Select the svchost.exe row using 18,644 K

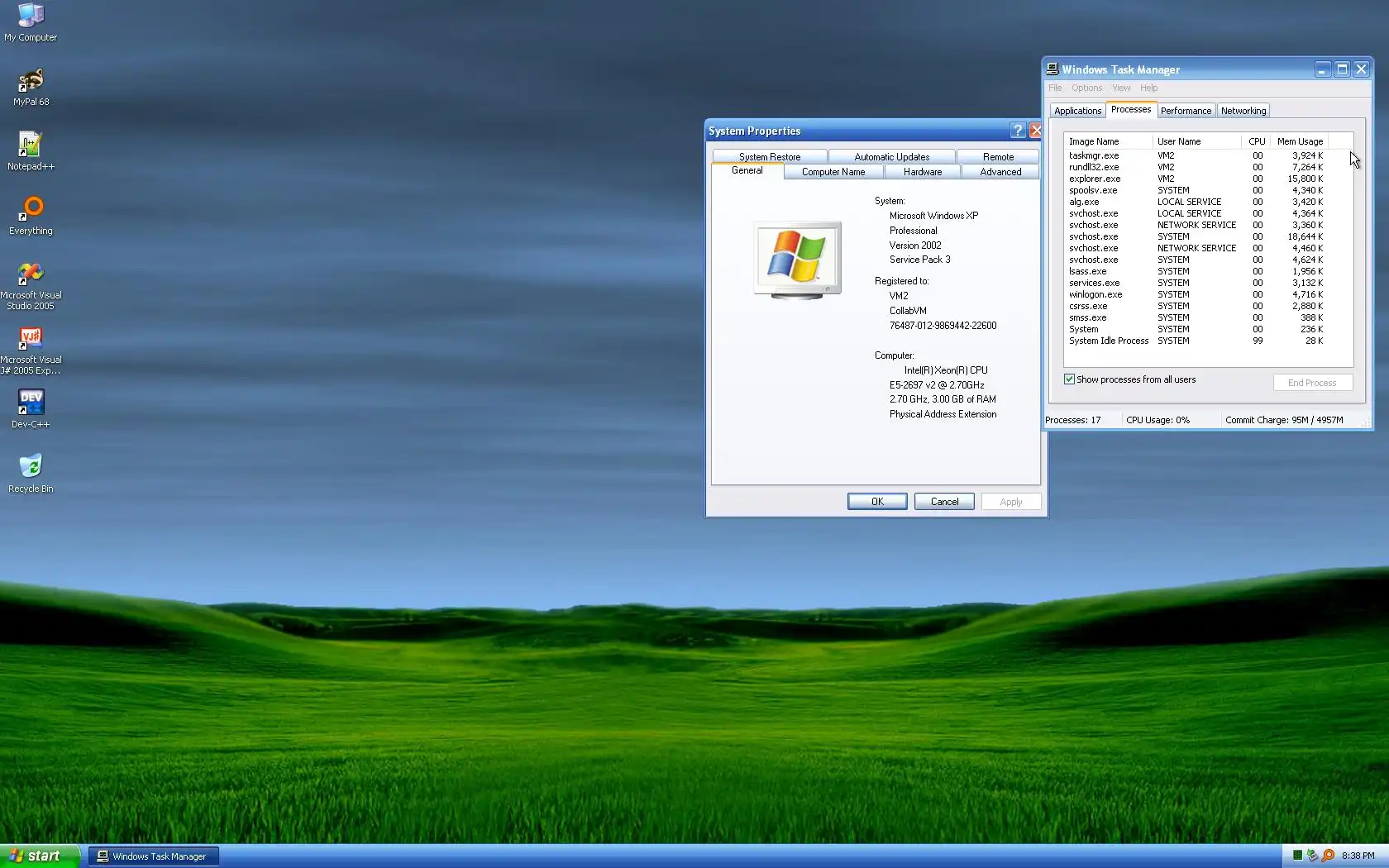1196,236
